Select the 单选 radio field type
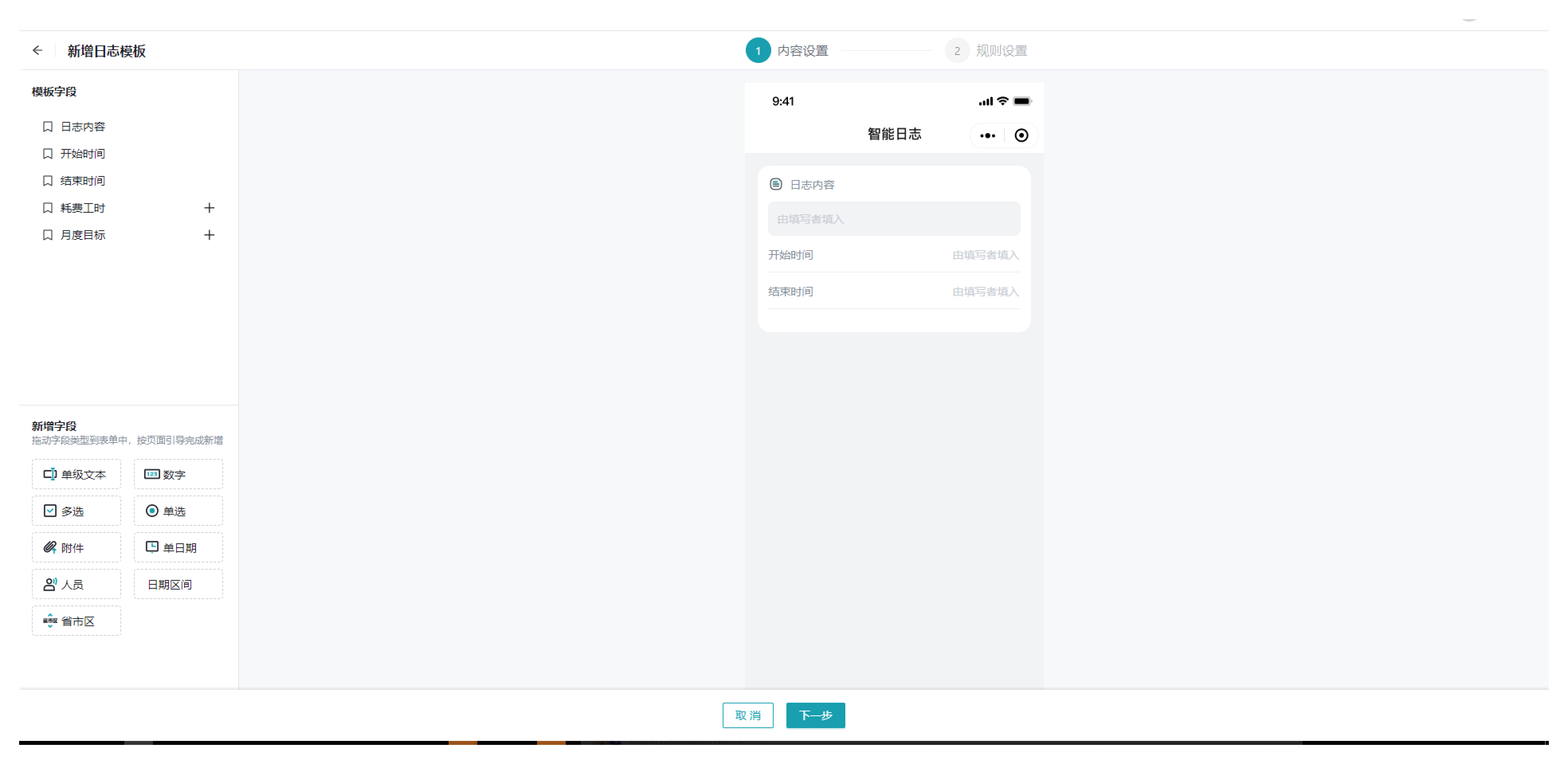Viewport: 1568px width, 764px height. pyautogui.click(x=178, y=511)
